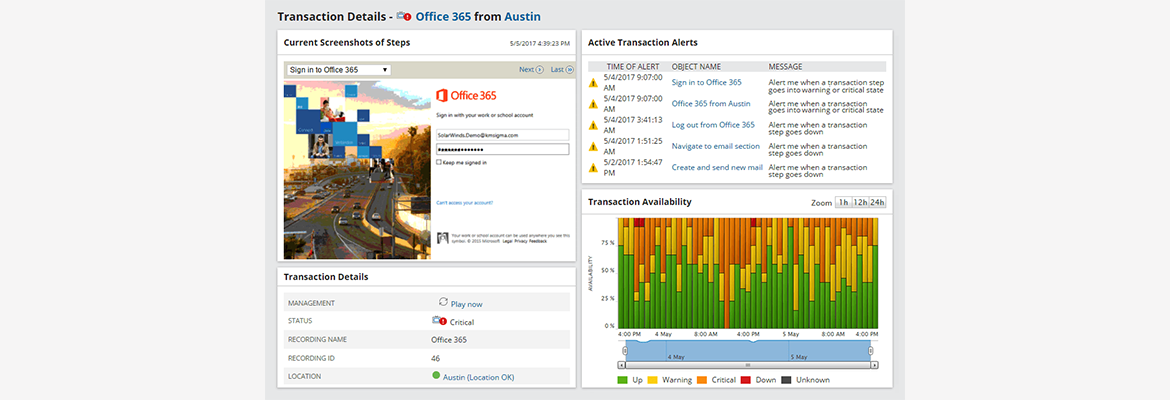The width and height of the screenshot is (1170, 400).
Task: Click the TIME OF ALERT column header
Action: pyautogui.click(x=633, y=66)
